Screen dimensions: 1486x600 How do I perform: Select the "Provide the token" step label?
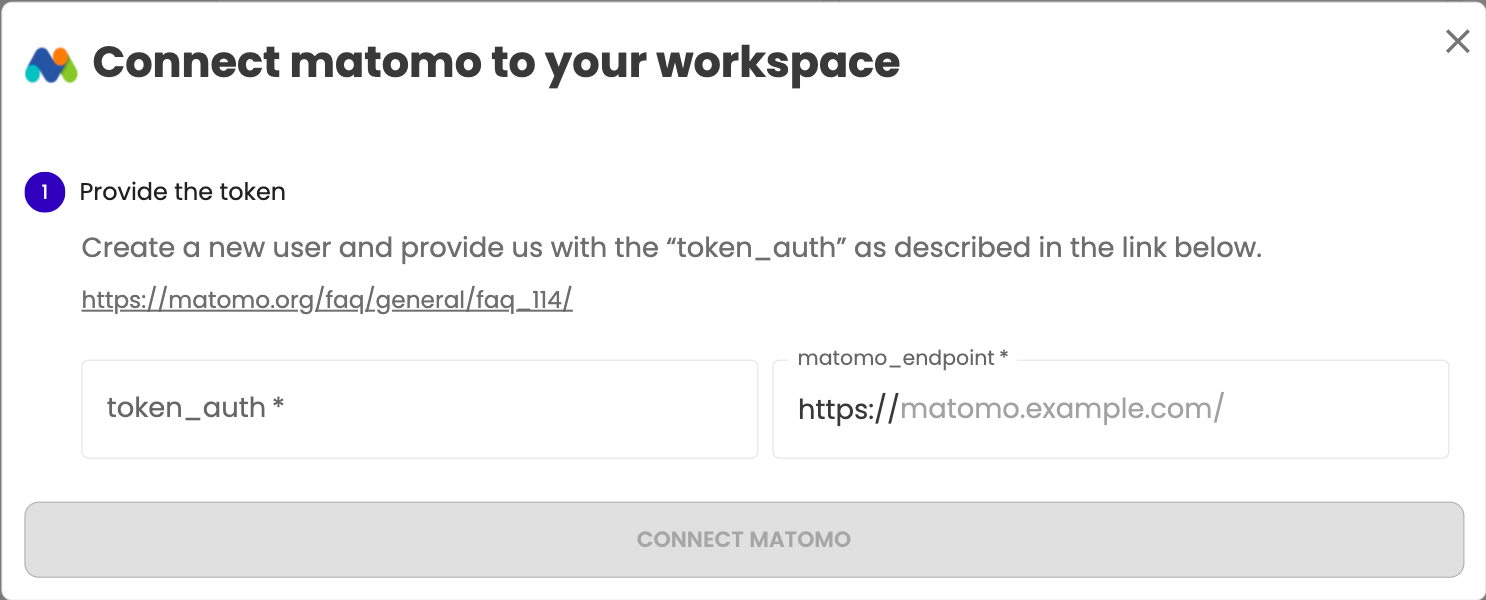(x=183, y=192)
